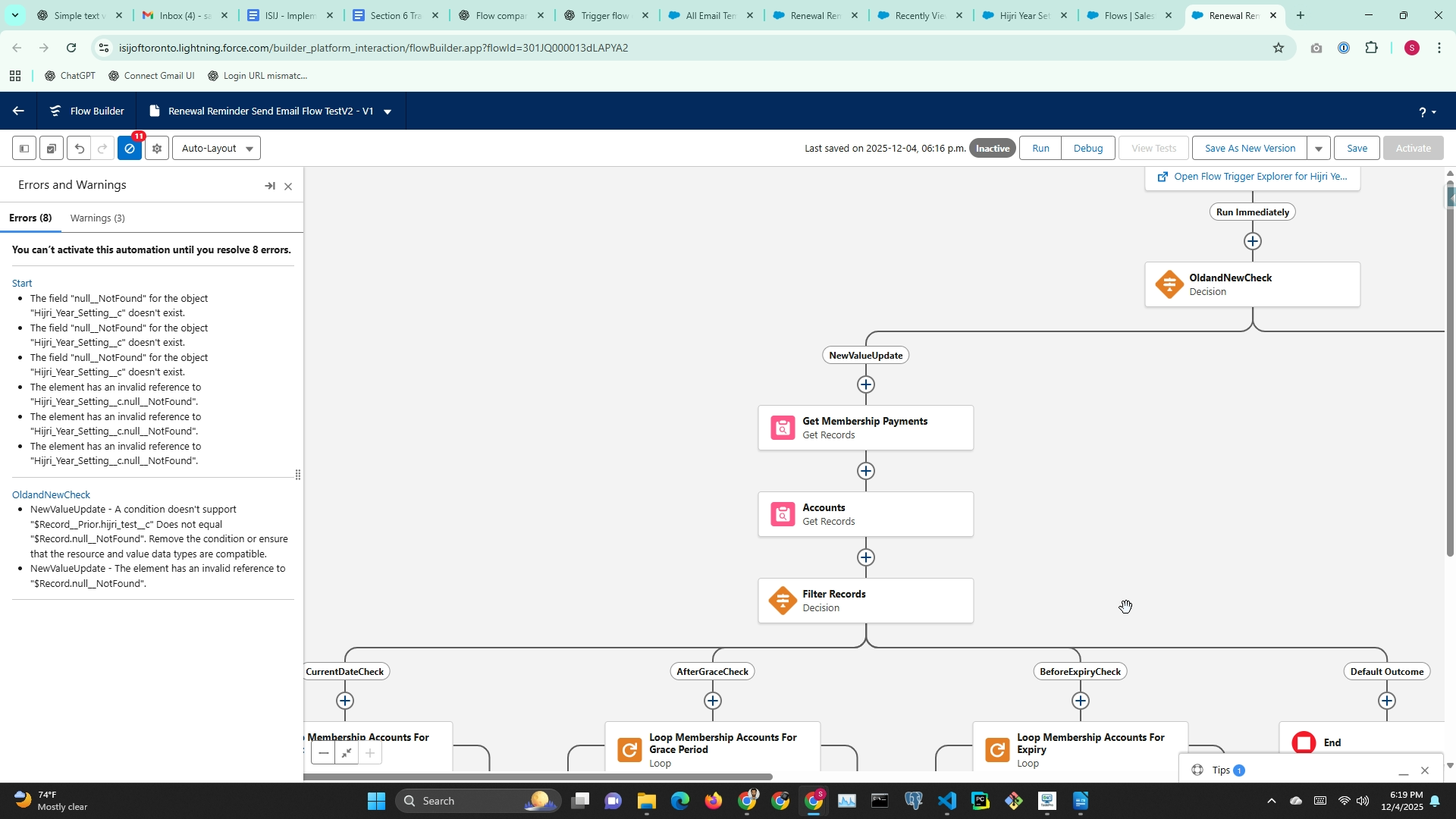Switch to the Warnings (3) tab

[97, 218]
